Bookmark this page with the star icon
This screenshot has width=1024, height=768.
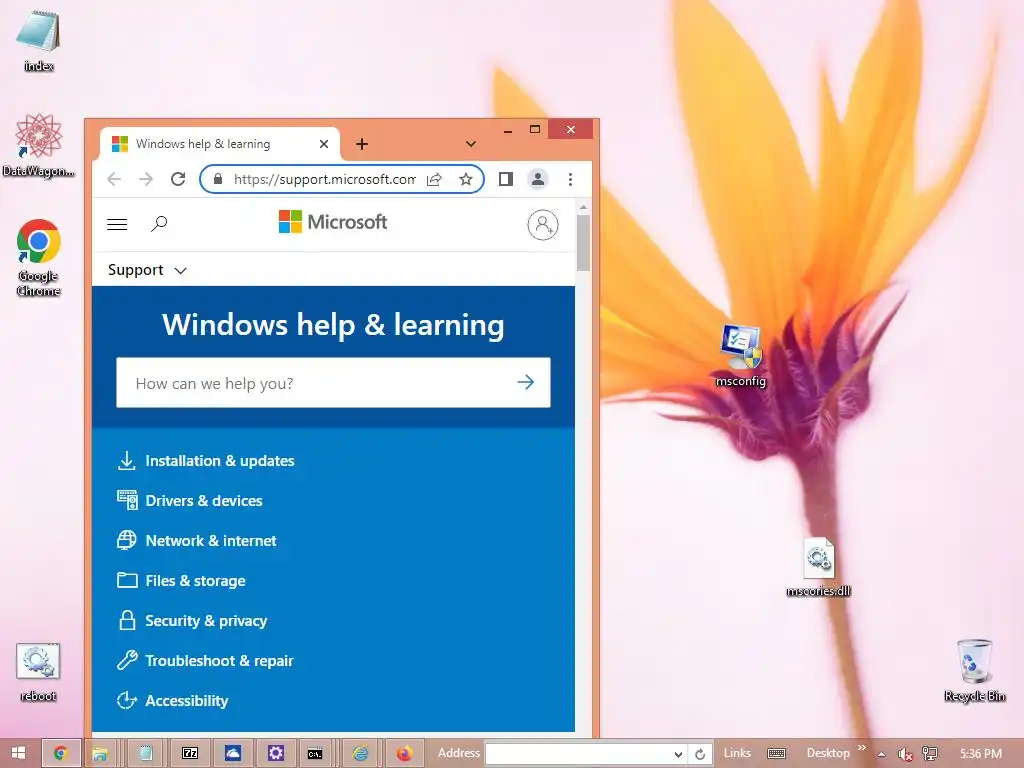click(x=466, y=179)
